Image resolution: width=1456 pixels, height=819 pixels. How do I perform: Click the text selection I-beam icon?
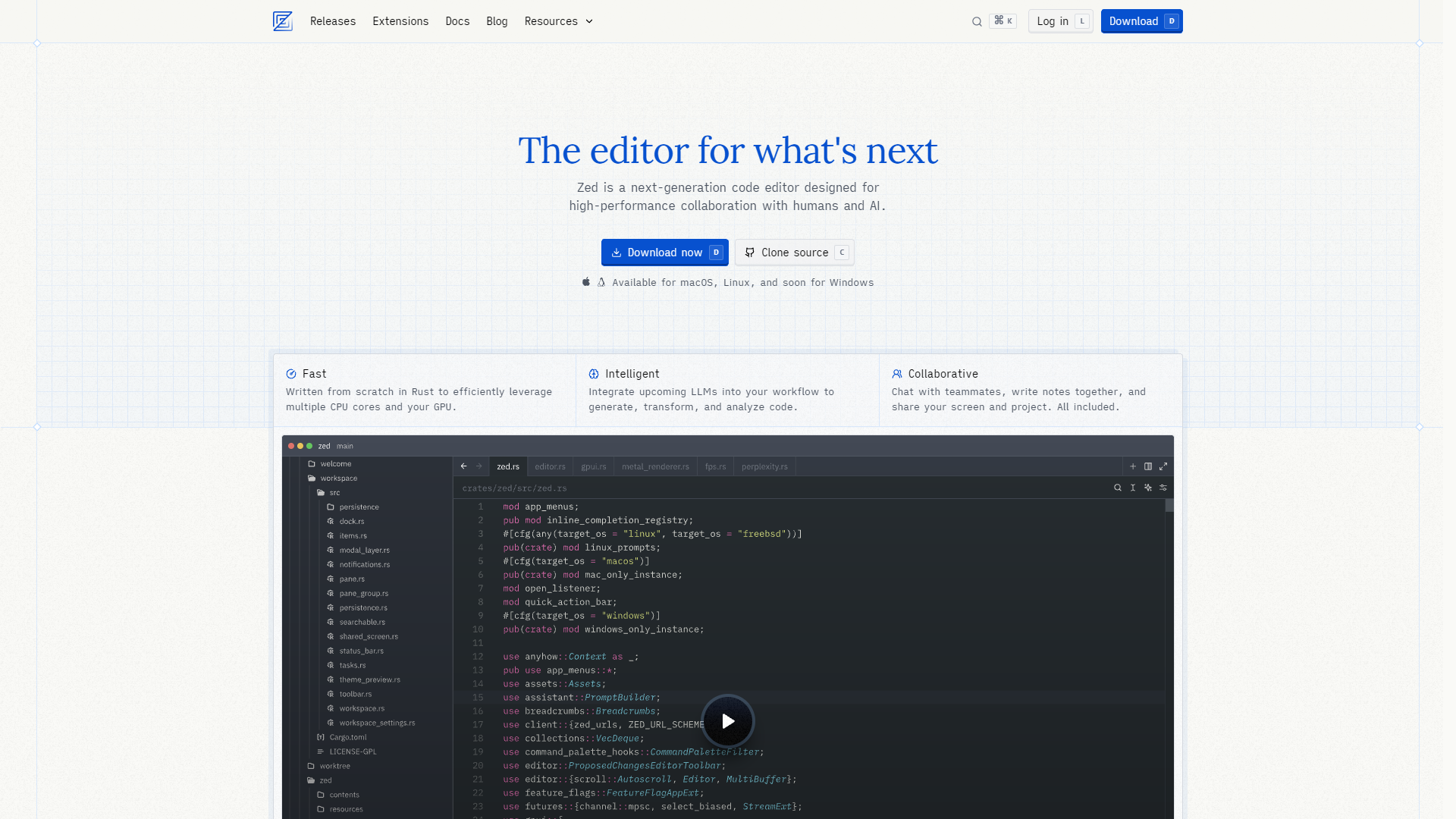pos(1133,488)
